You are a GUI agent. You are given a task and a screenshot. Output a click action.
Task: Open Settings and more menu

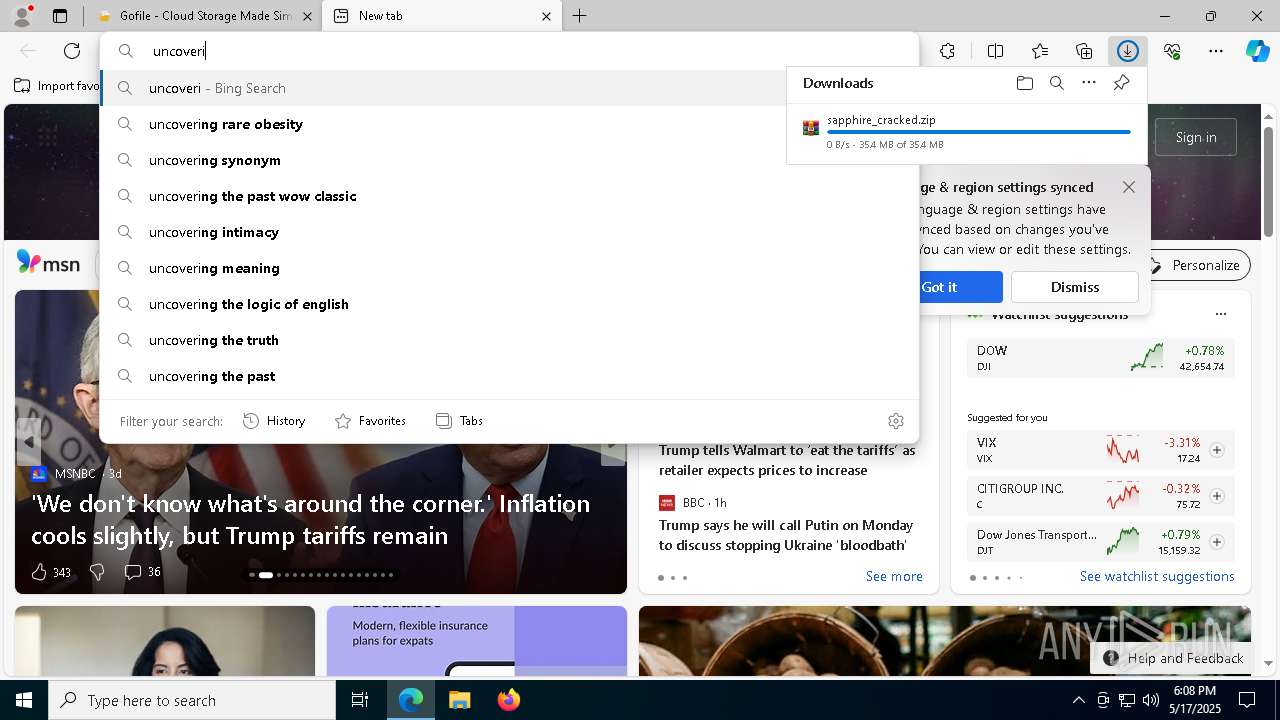(1216, 51)
